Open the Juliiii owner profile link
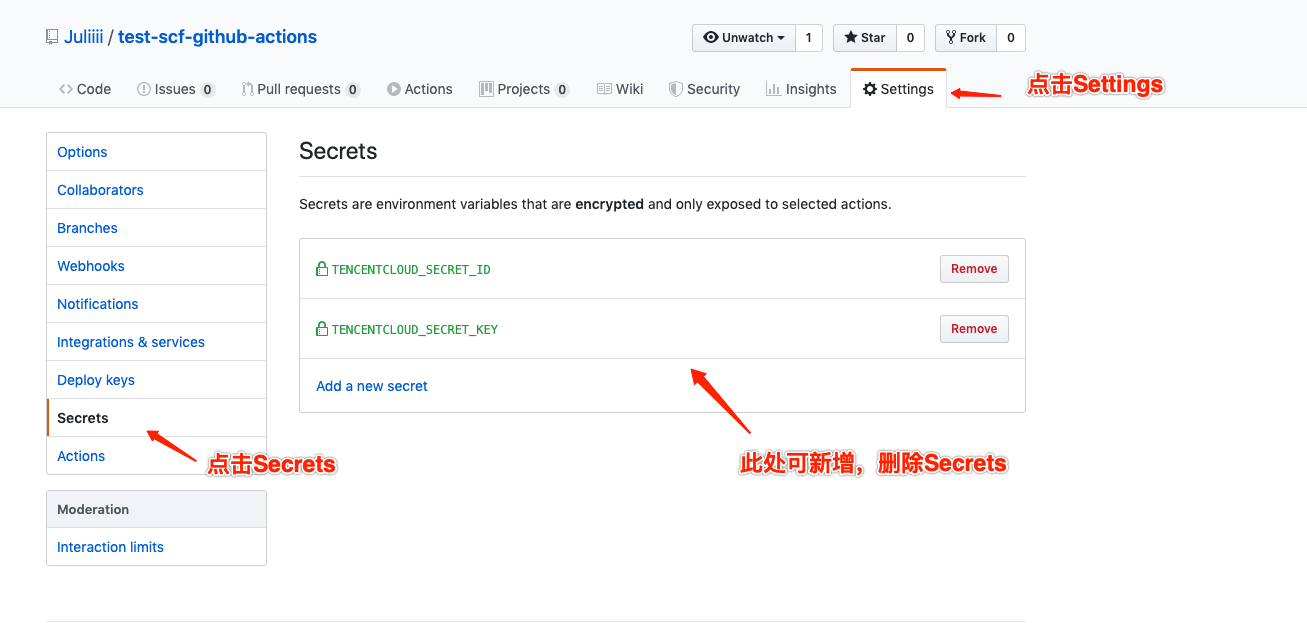Screen dimensions: 1307x623 tap(83, 37)
